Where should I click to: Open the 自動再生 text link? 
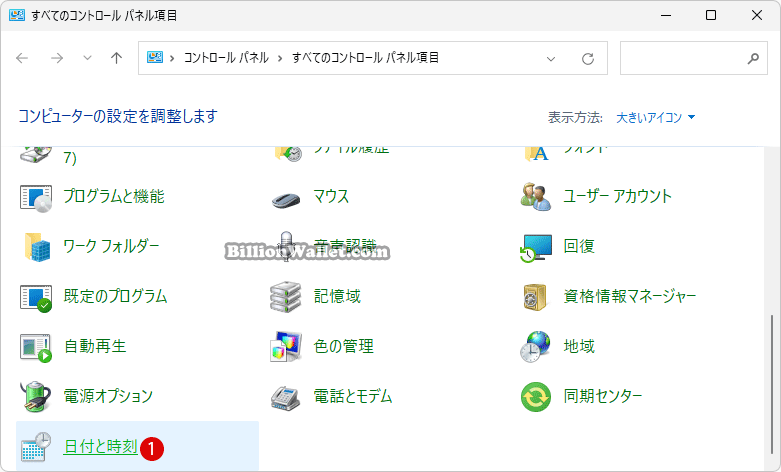tap(95, 346)
